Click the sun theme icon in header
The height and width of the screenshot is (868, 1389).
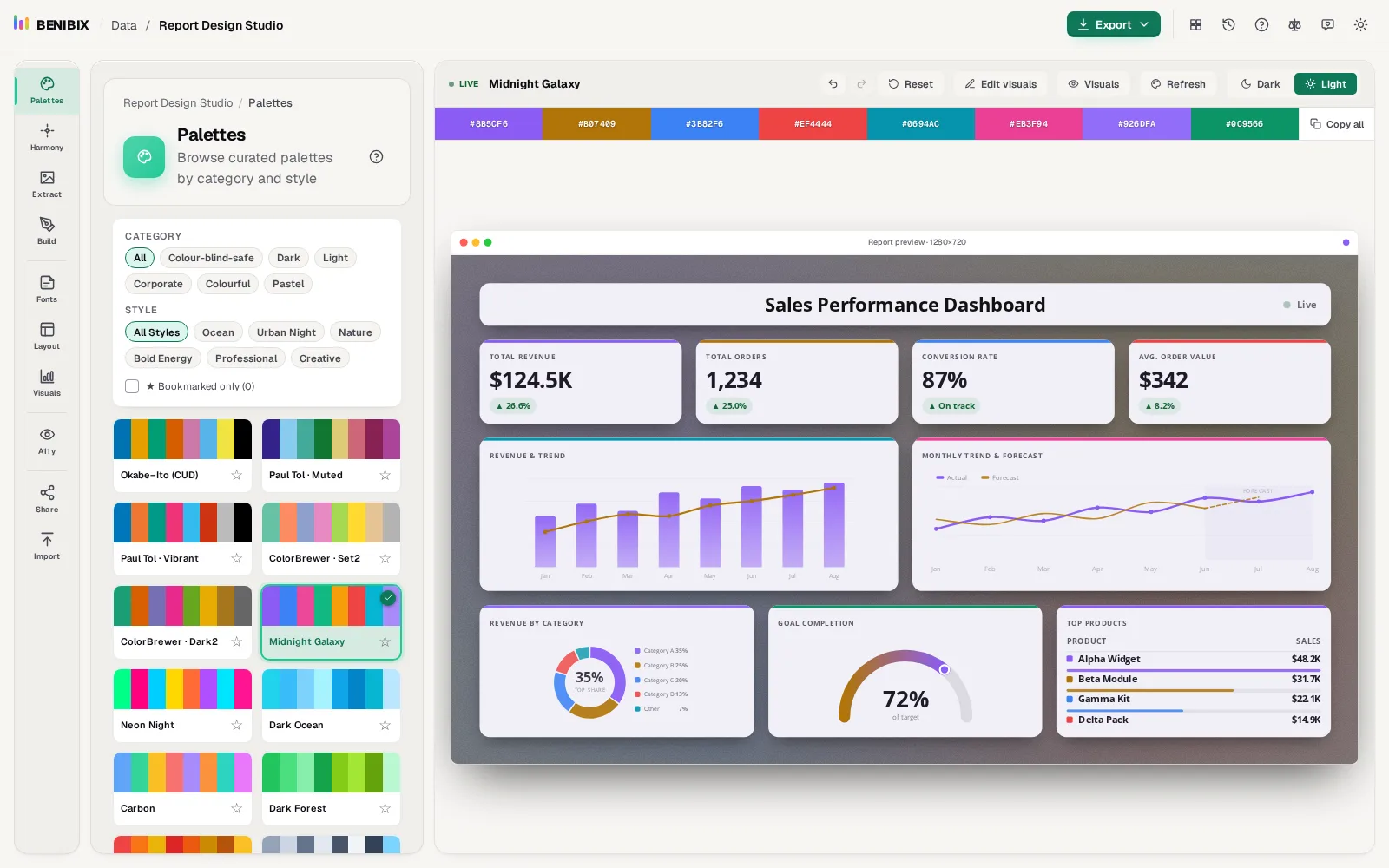tap(1360, 25)
